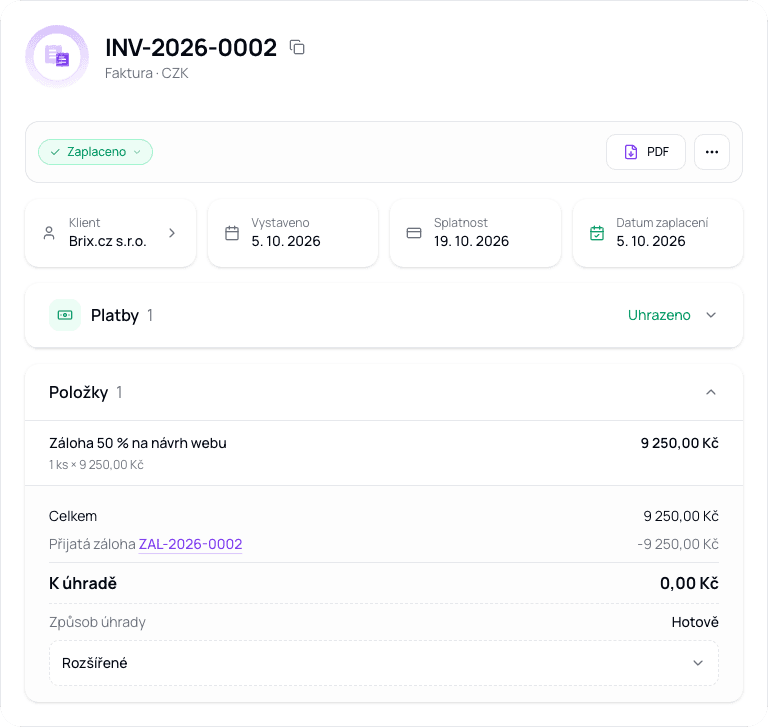Open the Zaplaceno status dropdown
The width and height of the screenshot is (768, 727).
96,152
